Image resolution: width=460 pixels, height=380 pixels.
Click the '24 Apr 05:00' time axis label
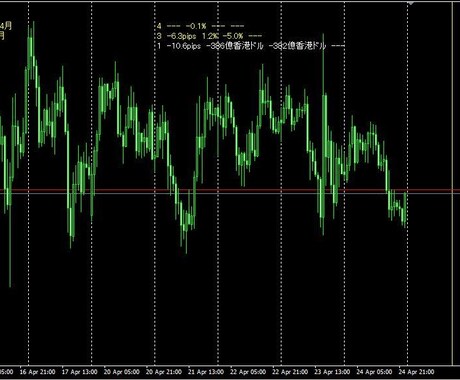point(374,372)
